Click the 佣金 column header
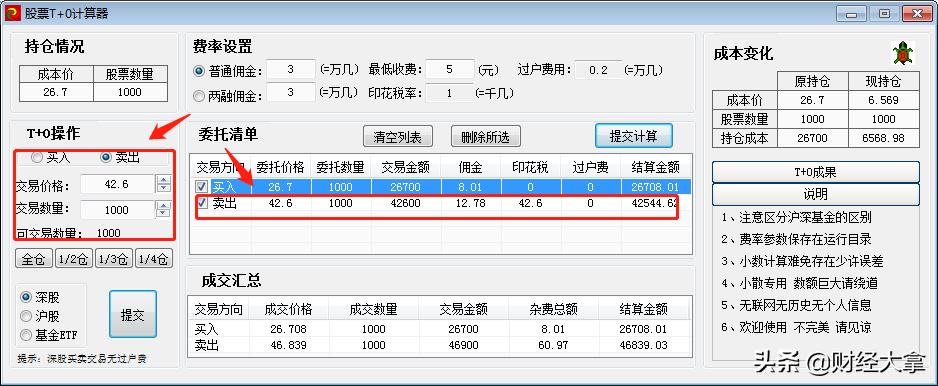The height and width of the screenshot is (386, 938). [x=470, y=167]
